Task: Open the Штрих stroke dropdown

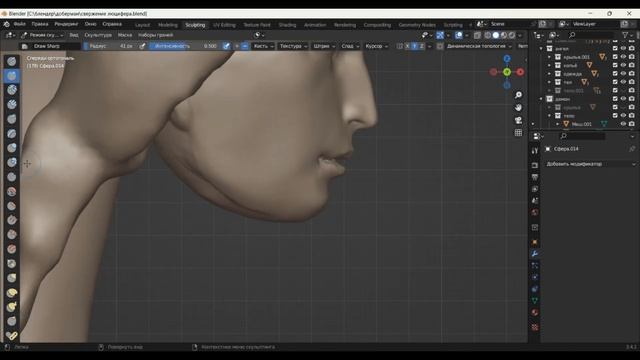Action: pos(324,46)
